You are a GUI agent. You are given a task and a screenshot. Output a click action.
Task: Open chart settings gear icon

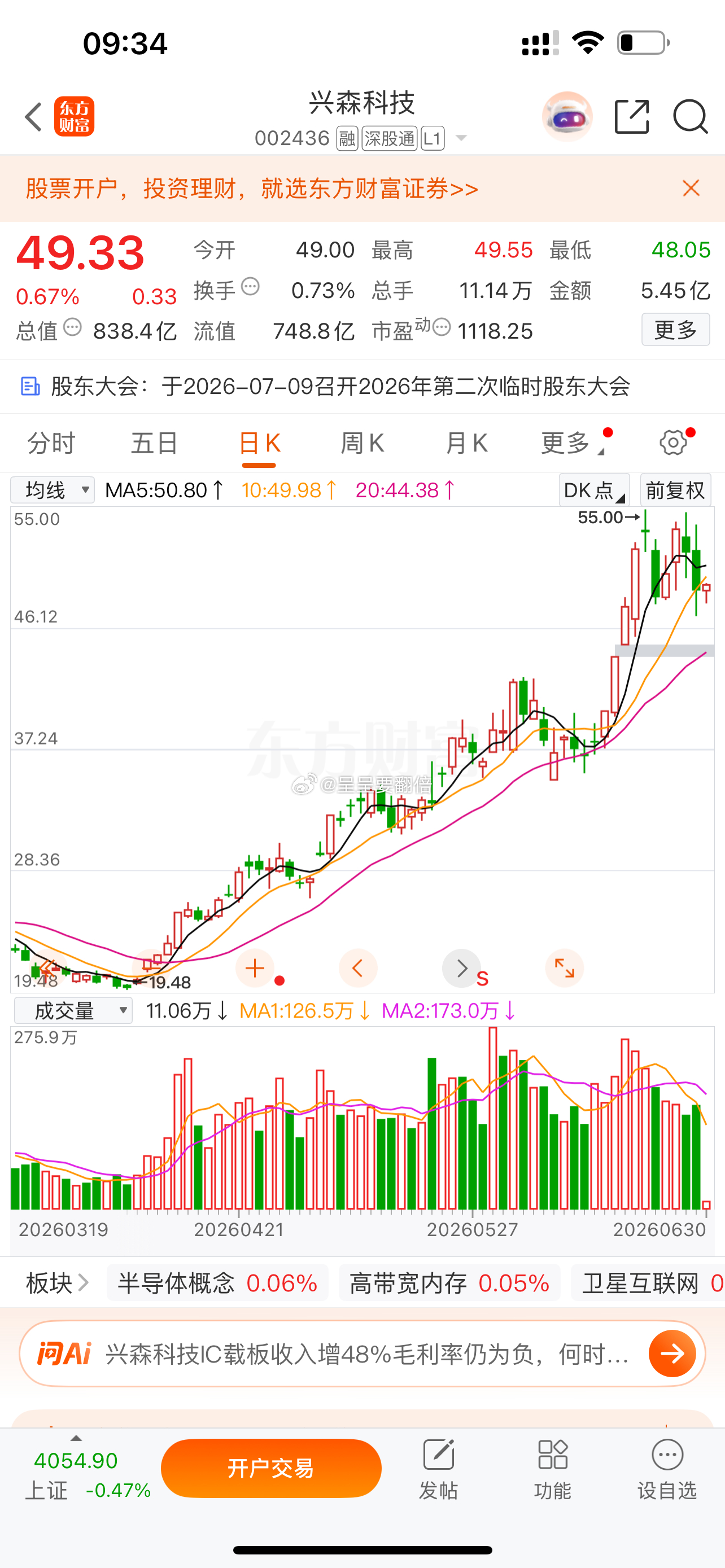coord(672,443)
